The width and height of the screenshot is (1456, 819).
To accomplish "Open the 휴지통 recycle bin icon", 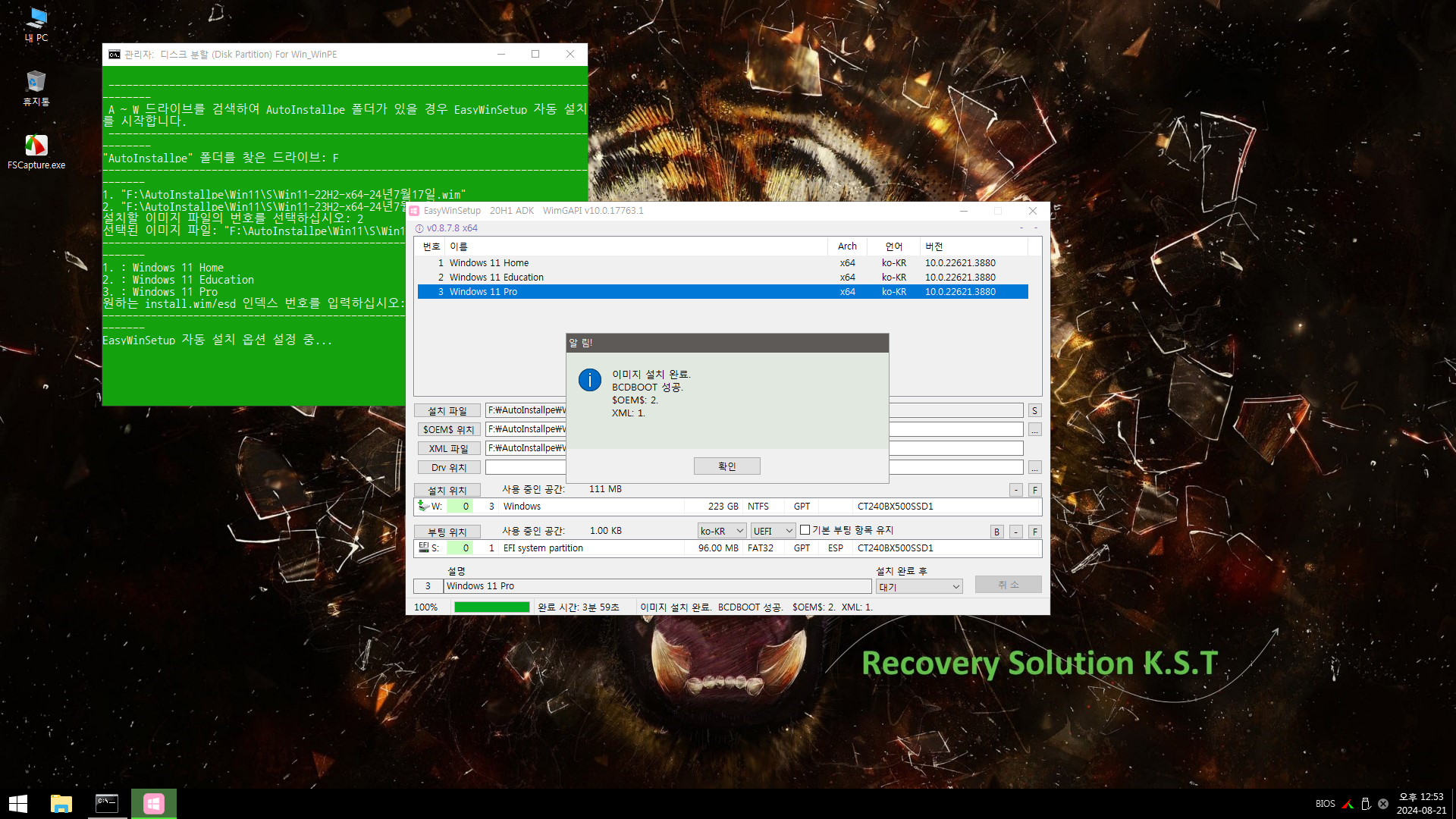I will 36,87.
